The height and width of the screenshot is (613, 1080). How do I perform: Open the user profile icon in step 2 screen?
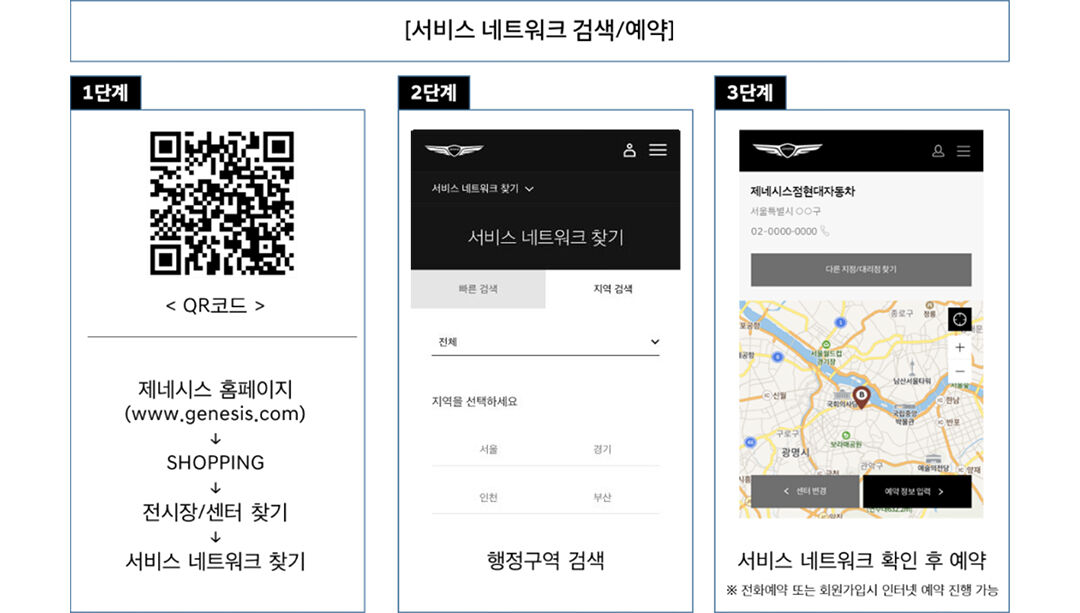click(x=629, y=150)
